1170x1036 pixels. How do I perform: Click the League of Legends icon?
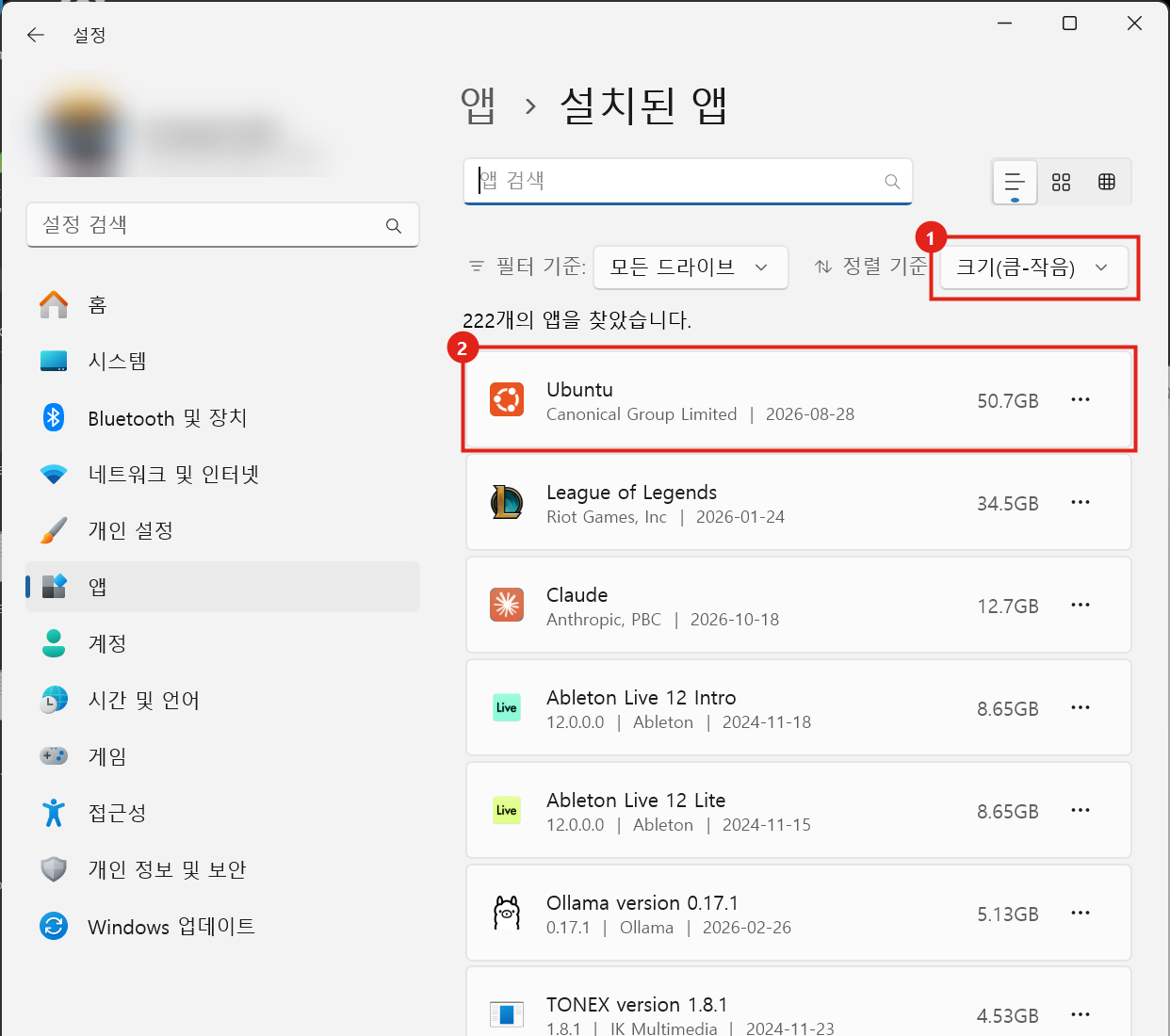click(507, 503)
